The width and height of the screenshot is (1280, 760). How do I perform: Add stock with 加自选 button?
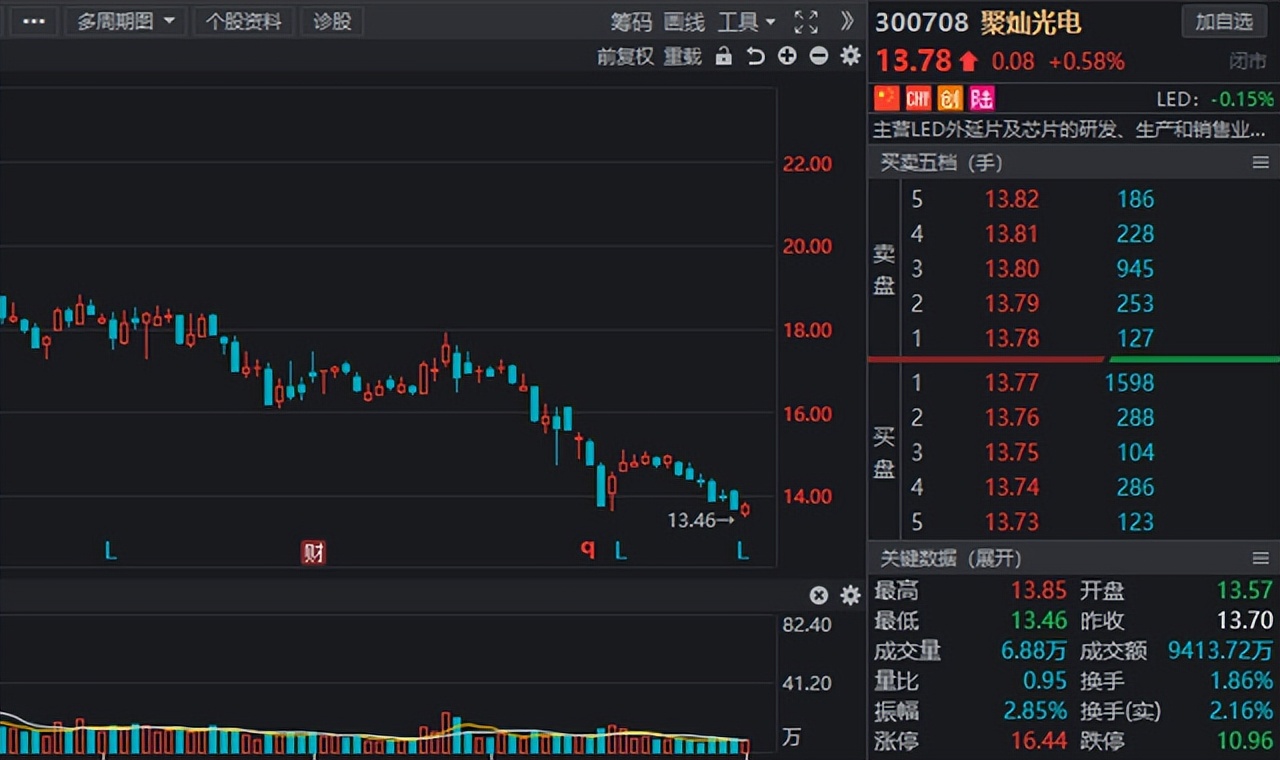(x=1224, y=22)
